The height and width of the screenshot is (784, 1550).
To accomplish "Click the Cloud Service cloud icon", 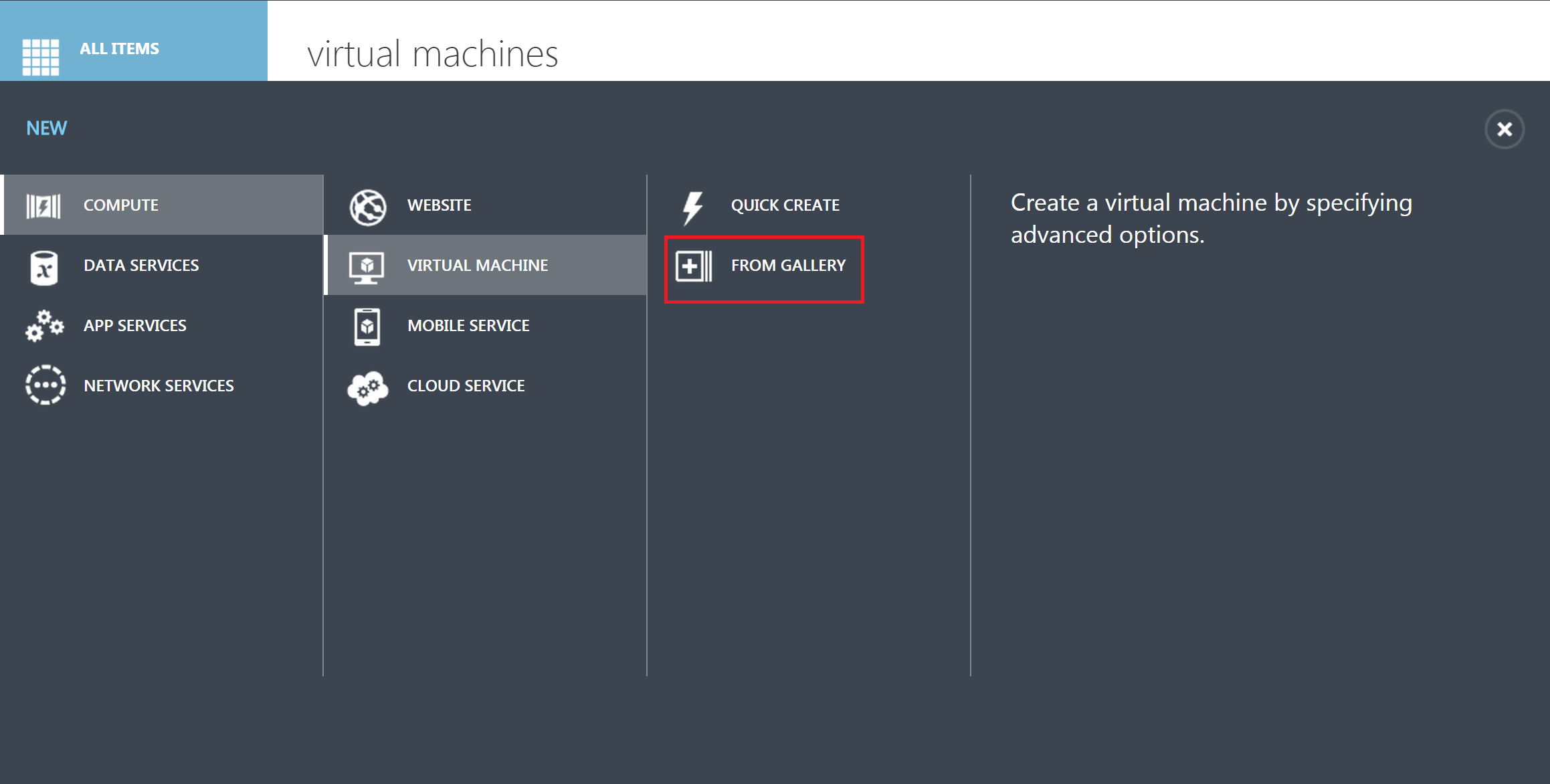I will tap(367, 387).
